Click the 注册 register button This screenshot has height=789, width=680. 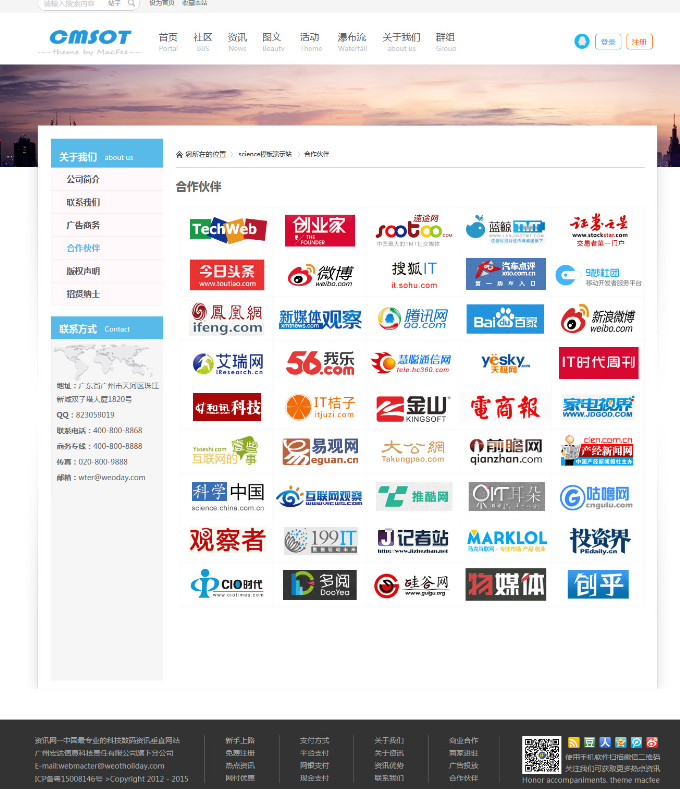coord(639,42)
